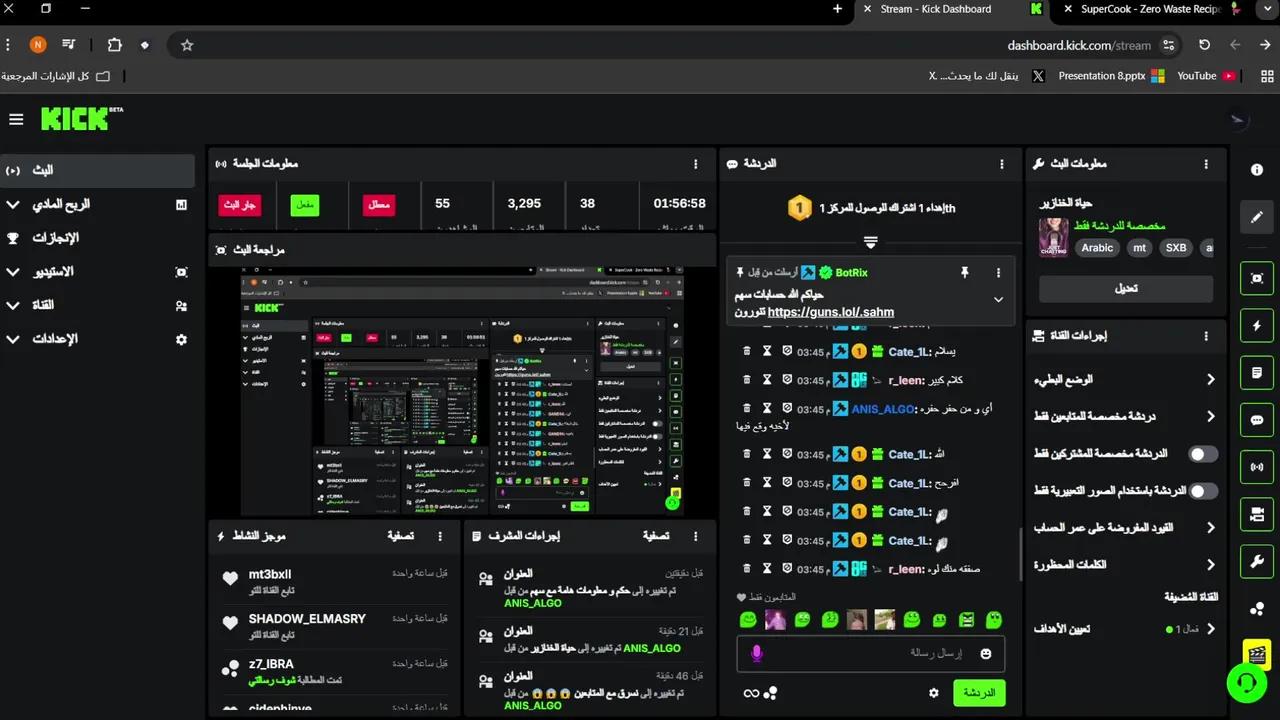Click the shield ban icon on r_leen's كلام كبير message
The height and width of the screenshot is (720, 1280).
(787, 380)
